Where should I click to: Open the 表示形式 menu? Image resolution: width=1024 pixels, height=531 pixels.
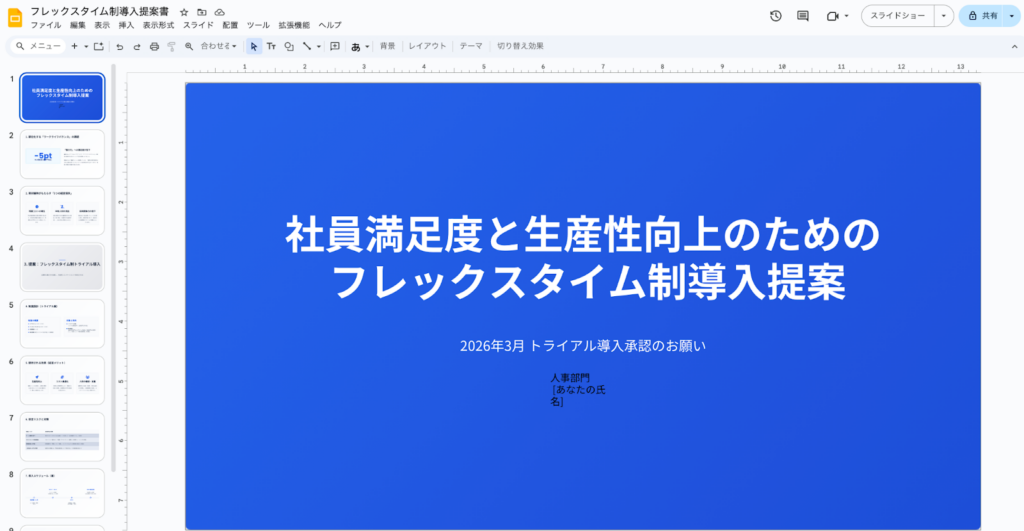(158, 25)
